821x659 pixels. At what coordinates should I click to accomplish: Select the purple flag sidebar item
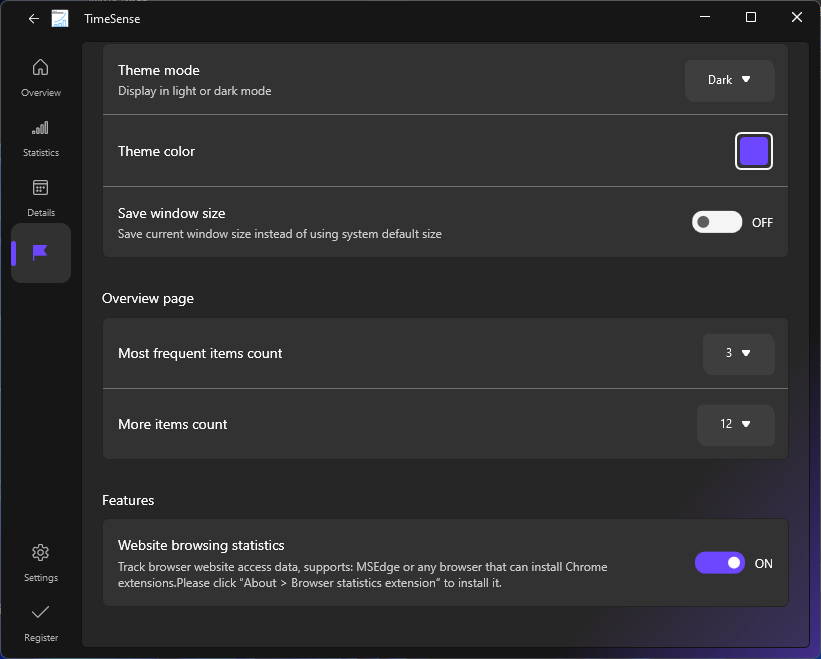coord(41,253)
